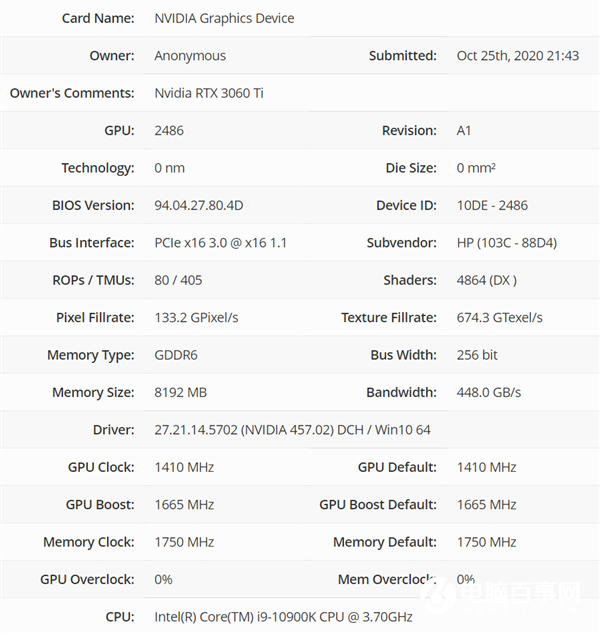Select the BIOS version 94.04.27.80.4D
This screenshot has width=600, height=634.
tap(199, 205)
